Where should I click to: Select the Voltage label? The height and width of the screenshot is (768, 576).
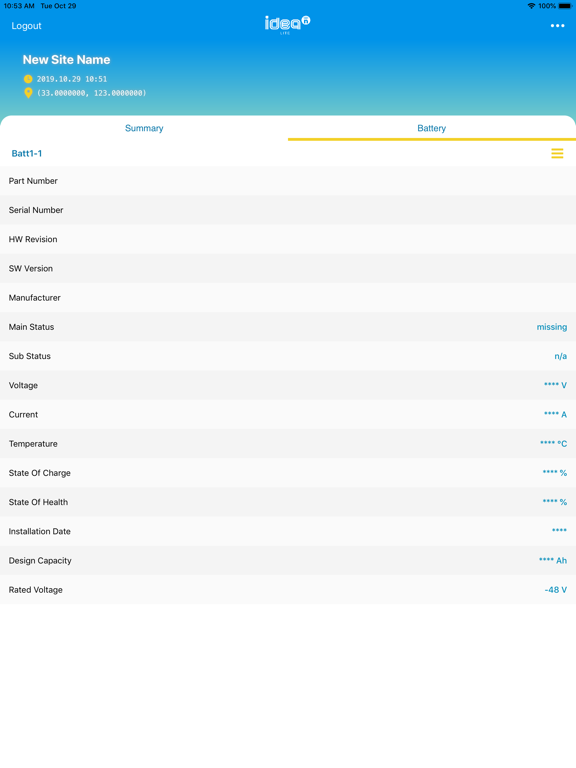pyautogui.click(x=23, y=385)
